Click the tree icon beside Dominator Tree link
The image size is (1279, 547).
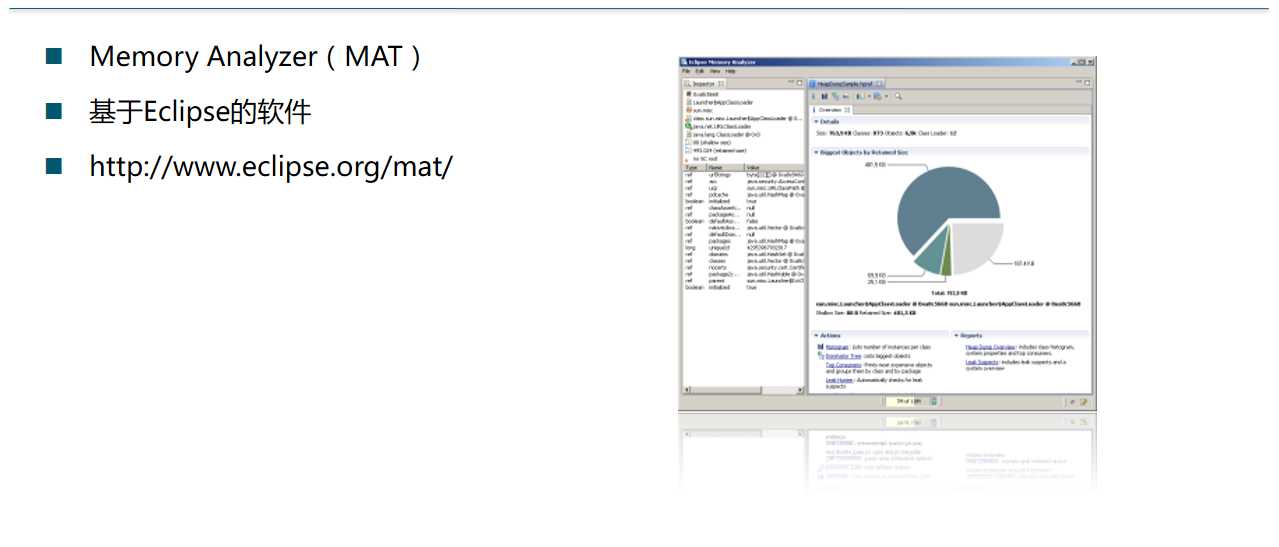coord(821,356)
